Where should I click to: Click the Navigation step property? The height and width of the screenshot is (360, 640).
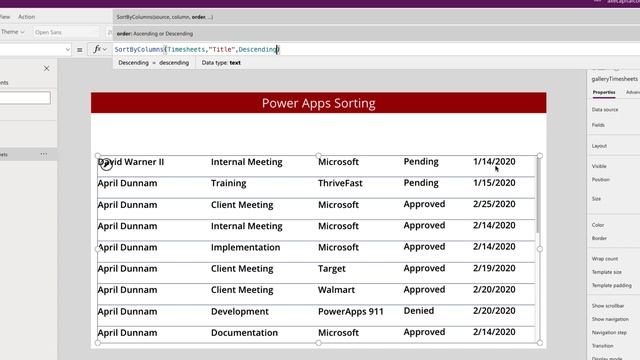(609, 333)
